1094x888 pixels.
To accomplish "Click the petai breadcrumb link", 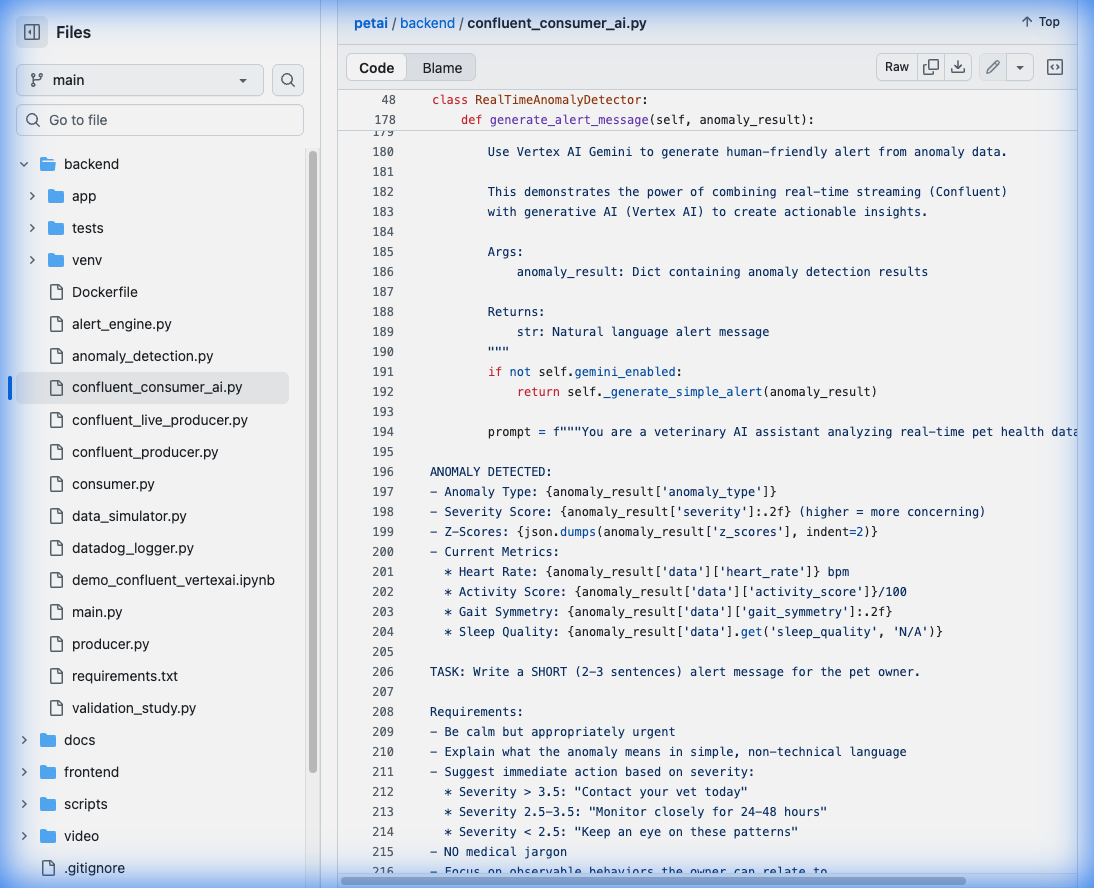I will coord(370,23).
